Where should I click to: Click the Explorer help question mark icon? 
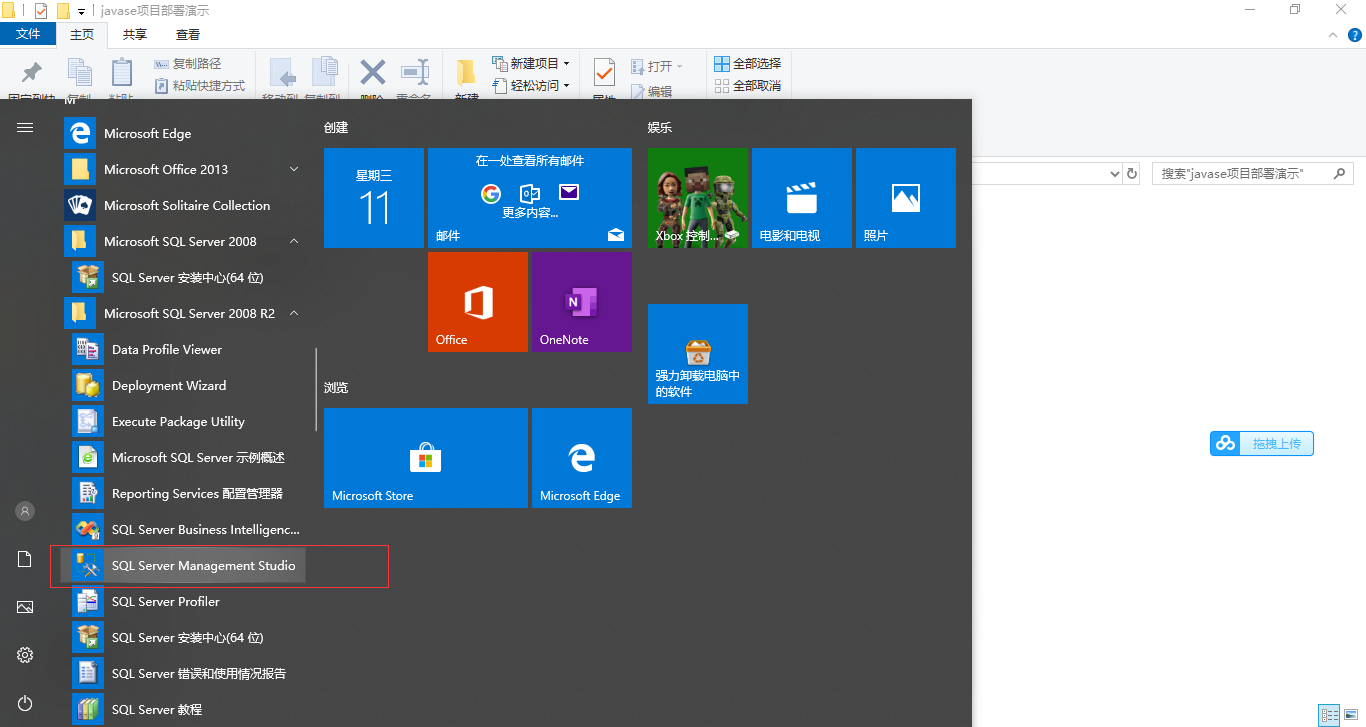(1355, 34)
